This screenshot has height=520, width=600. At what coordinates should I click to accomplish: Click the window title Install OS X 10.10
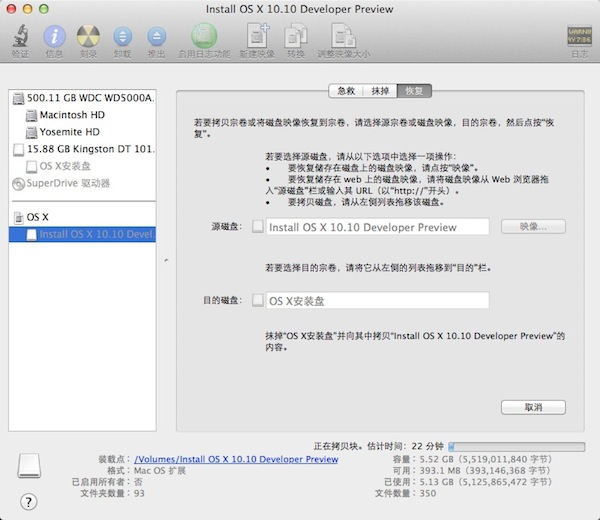(299, 9)
